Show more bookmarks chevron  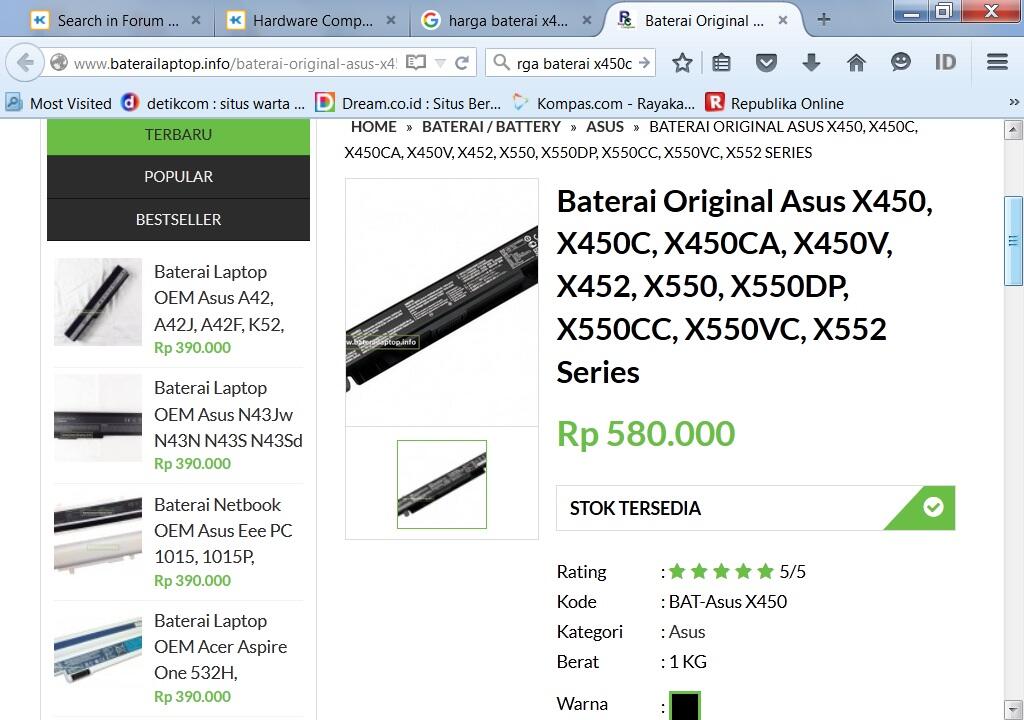[x=1014, y=102]
